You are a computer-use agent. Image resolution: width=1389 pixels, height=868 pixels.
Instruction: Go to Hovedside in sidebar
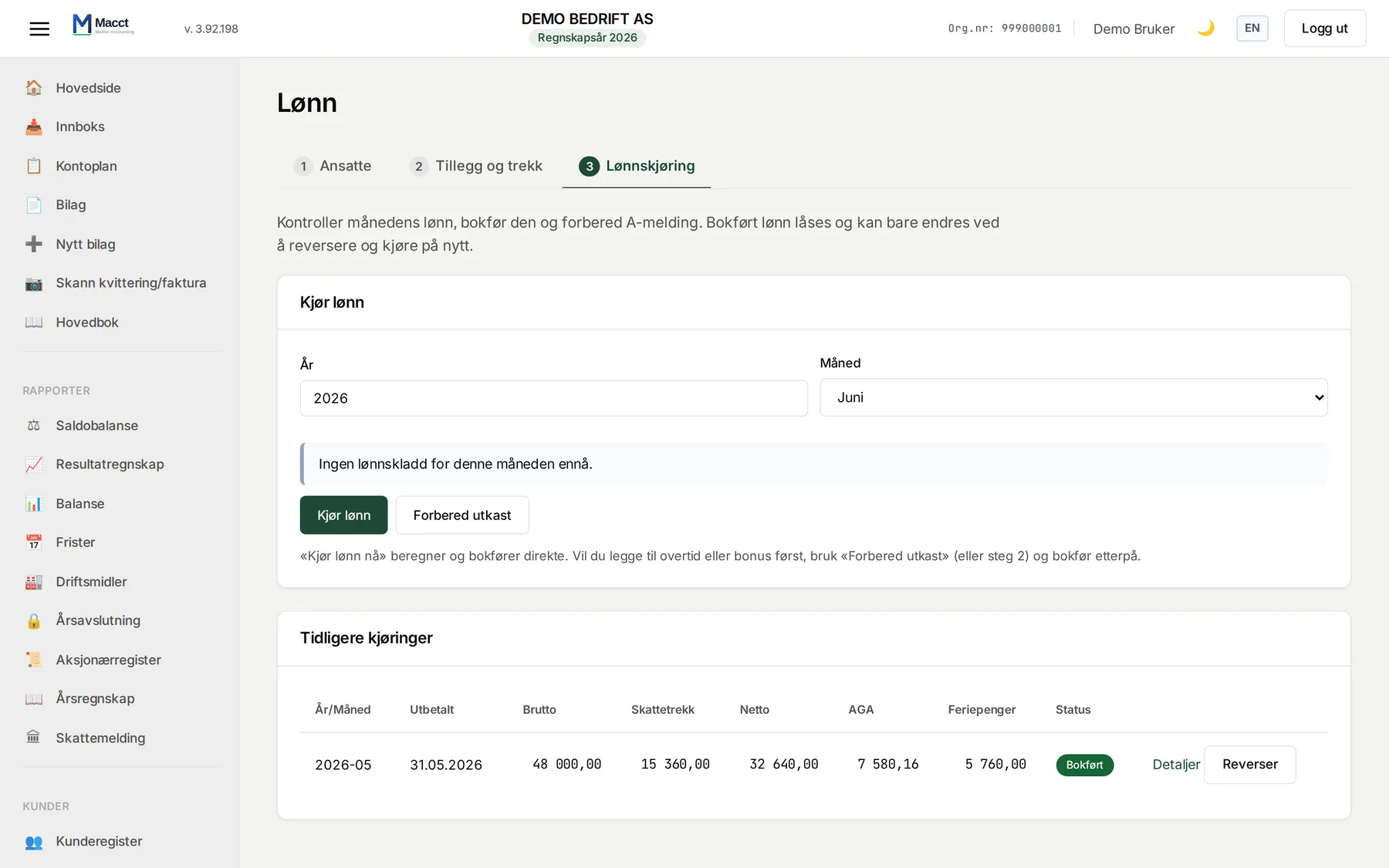(x=88, y=88)
